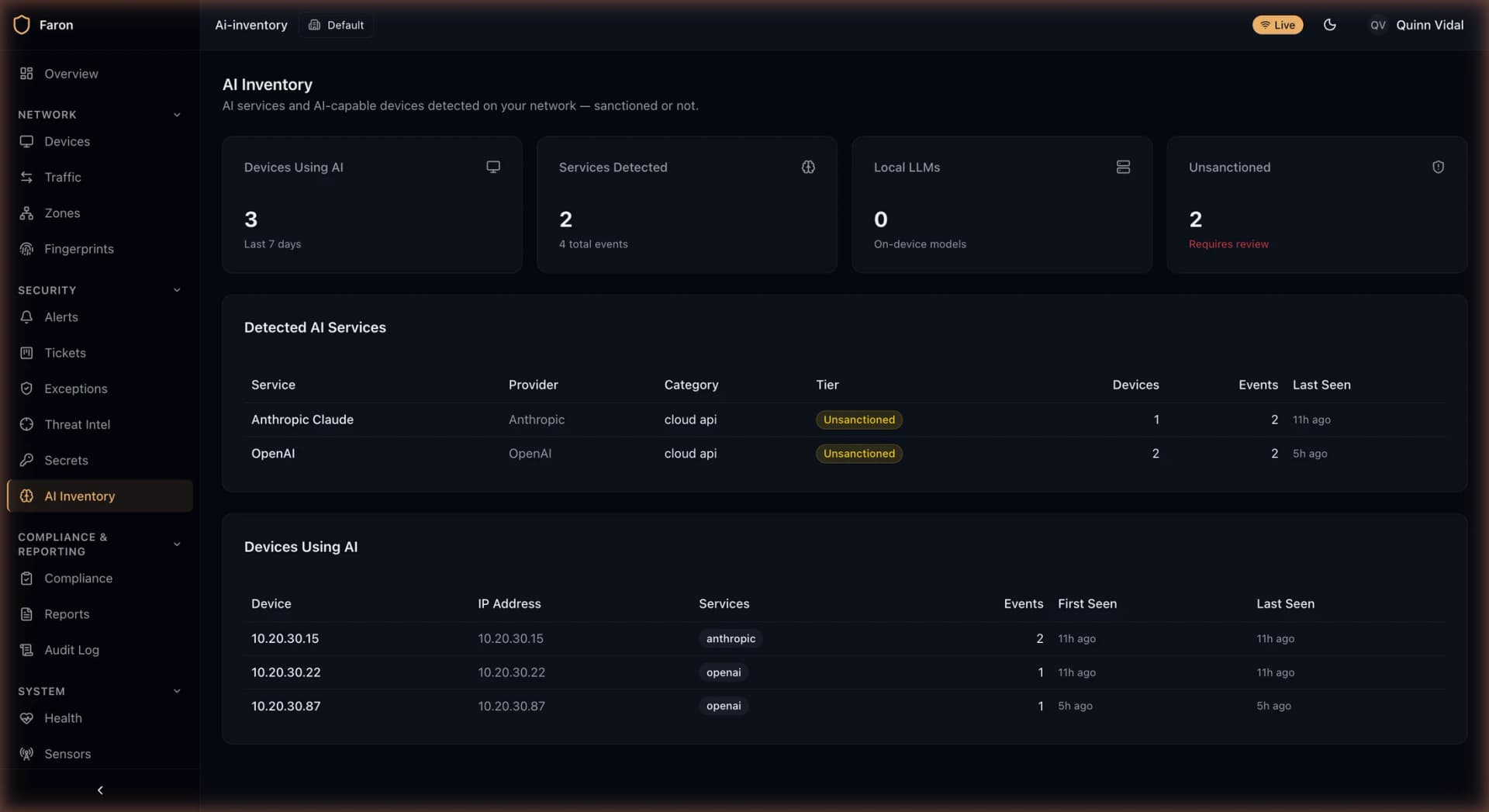Viewport: 1489px width, 812px height.
Task: Open Fingerprints in the sidebar
Action: coord(99,248)
